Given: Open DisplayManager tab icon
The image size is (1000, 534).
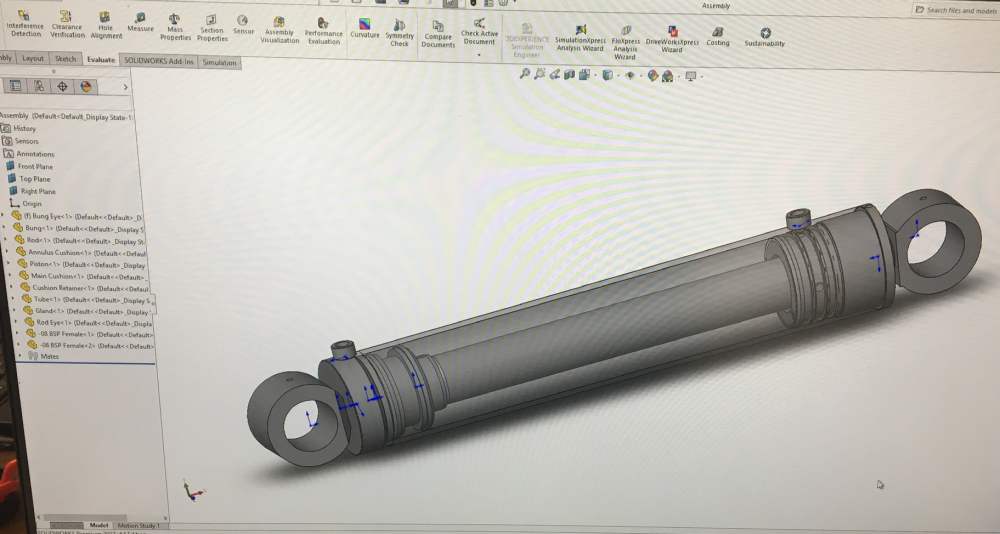Looking at the screenshot, I should click(85, 86).
